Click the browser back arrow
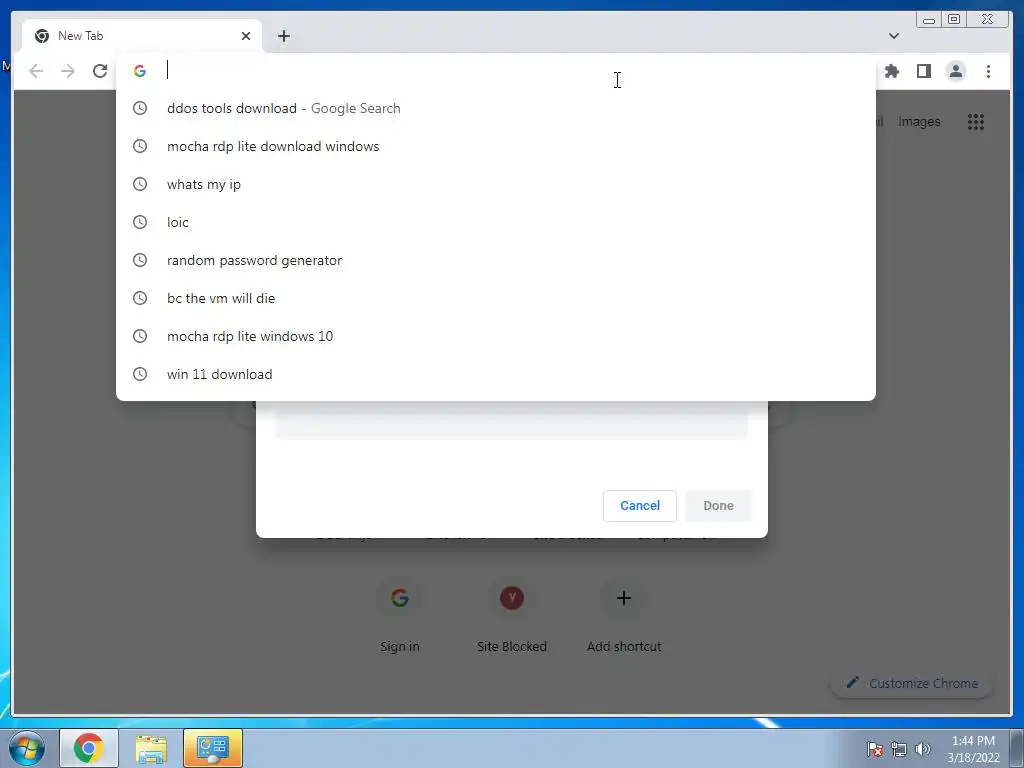The width and height of the screenshot is (1024, 768). tap(36, 71)
